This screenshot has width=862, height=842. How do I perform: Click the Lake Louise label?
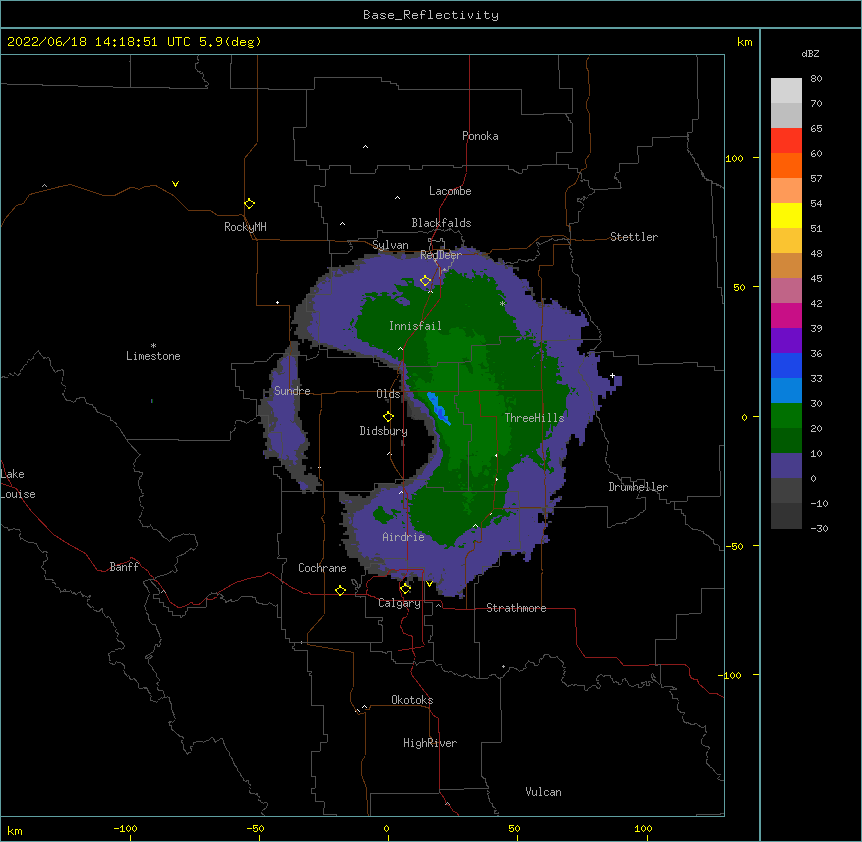[18, 484]
